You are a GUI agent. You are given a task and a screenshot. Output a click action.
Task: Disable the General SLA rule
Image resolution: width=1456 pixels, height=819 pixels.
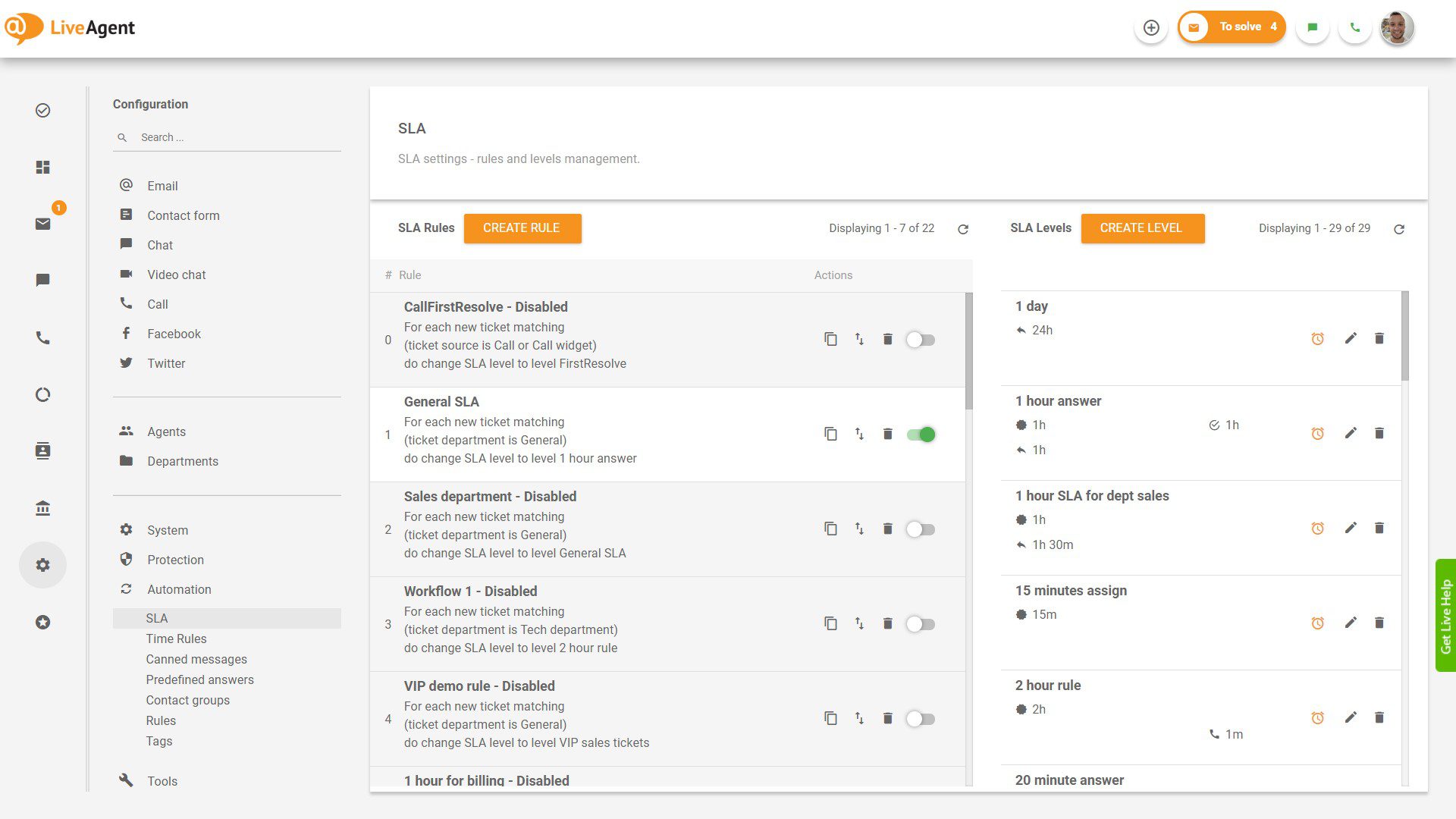coord(920,434)
